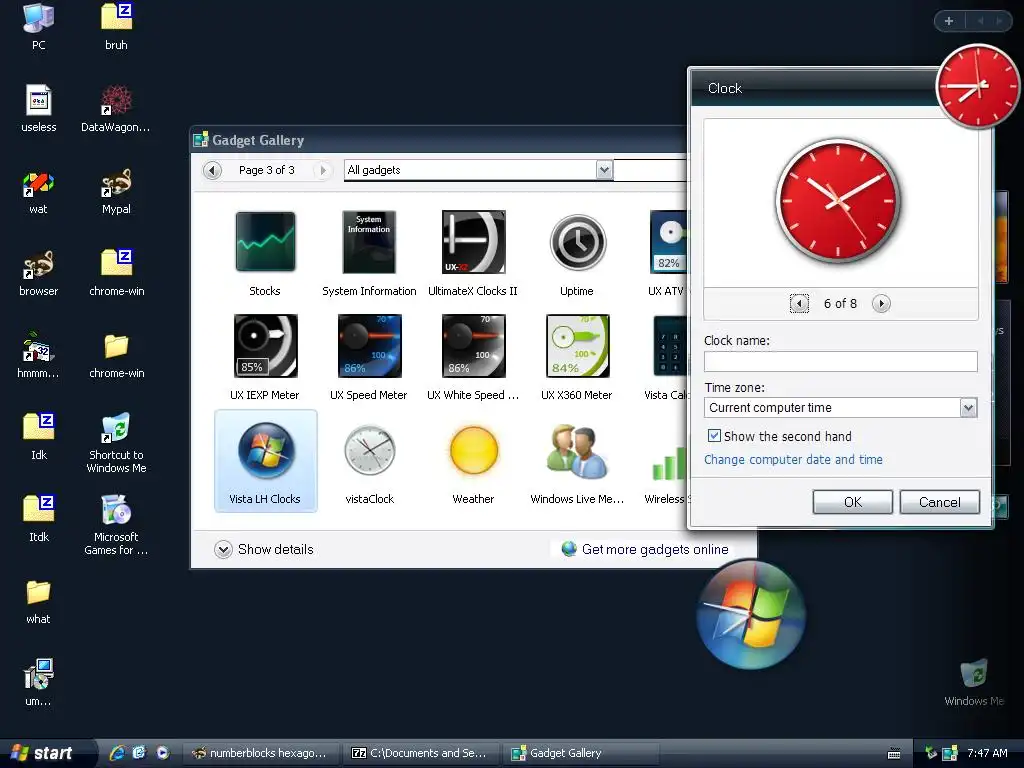Choose the Uptime gadget icon
This screenshot has width=1024, height=768.
(577, 242)
